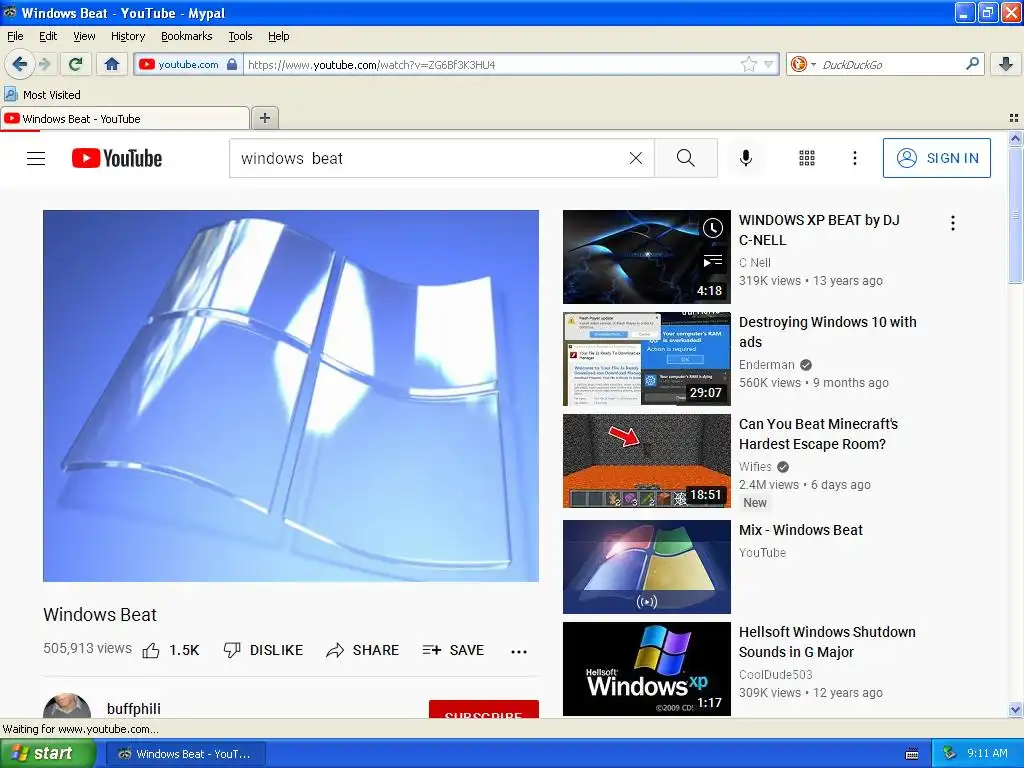Open the Hellsoft Windows XP thumbnail
Viewport: 1024px width, 768px height.
point(647,669)
